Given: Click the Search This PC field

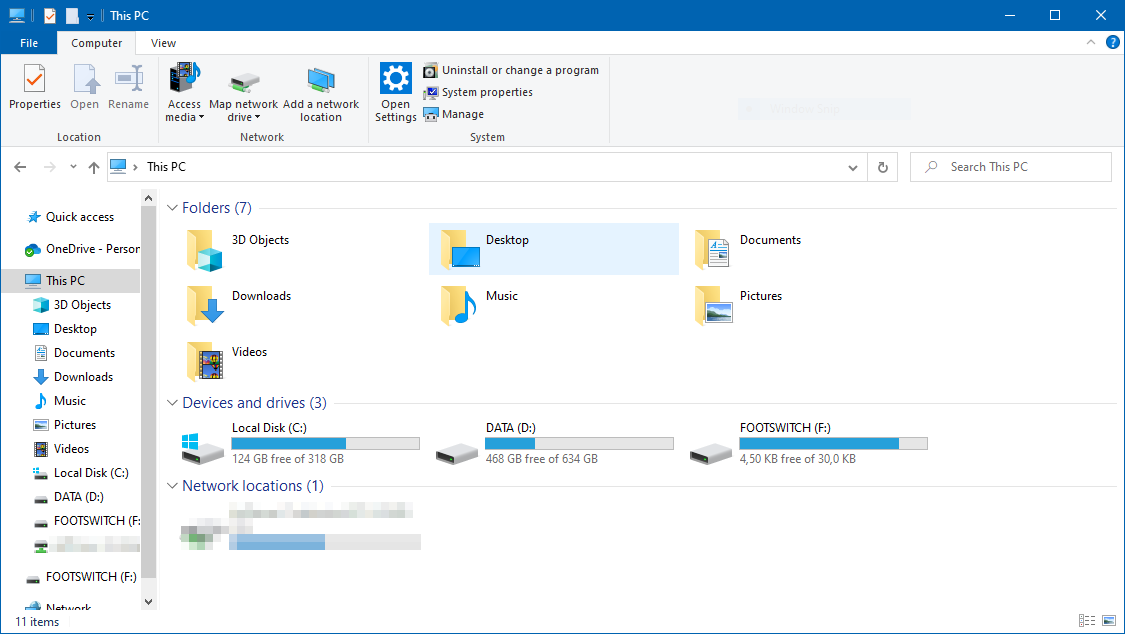Looking at the screenshot, I should coord(1010,167).
